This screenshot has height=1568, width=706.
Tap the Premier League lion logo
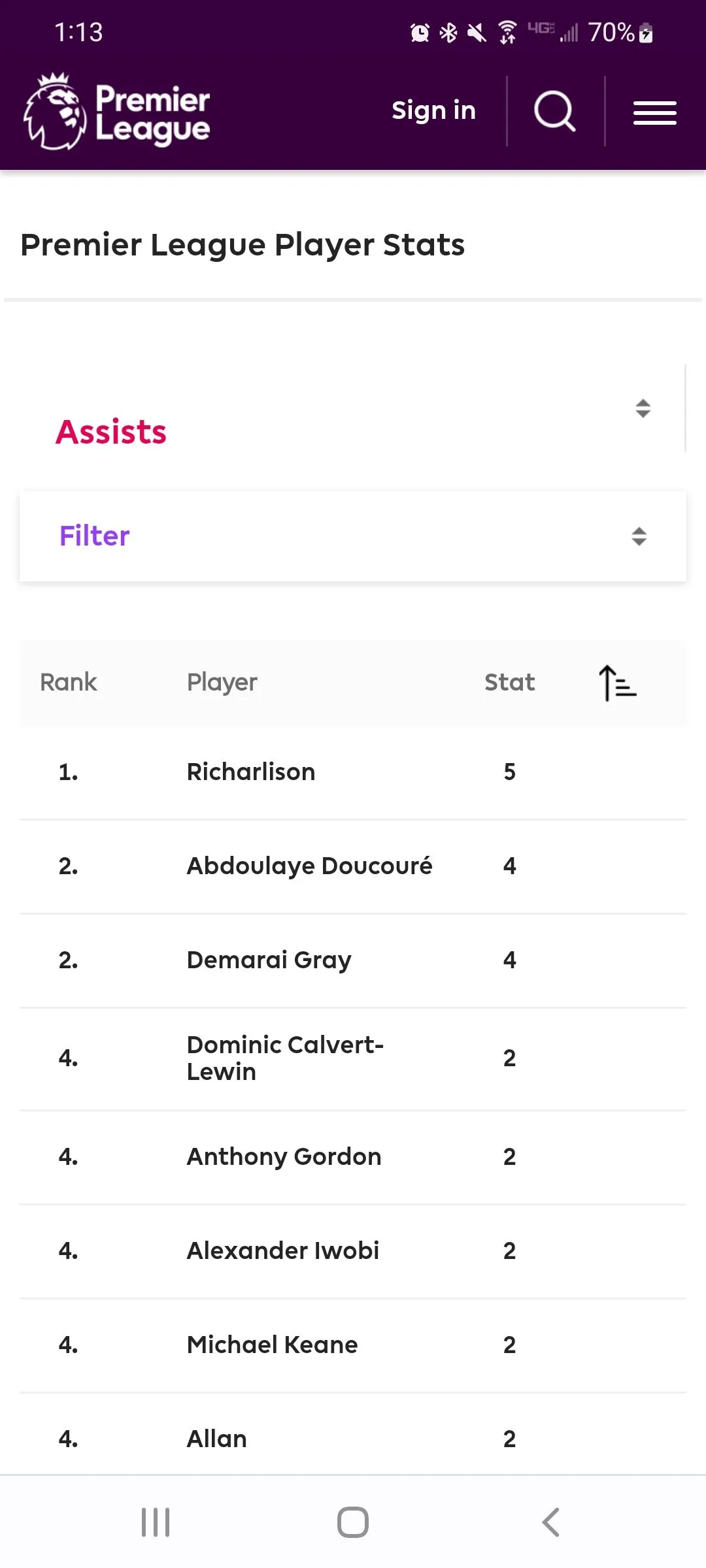(x=55, y=112)
